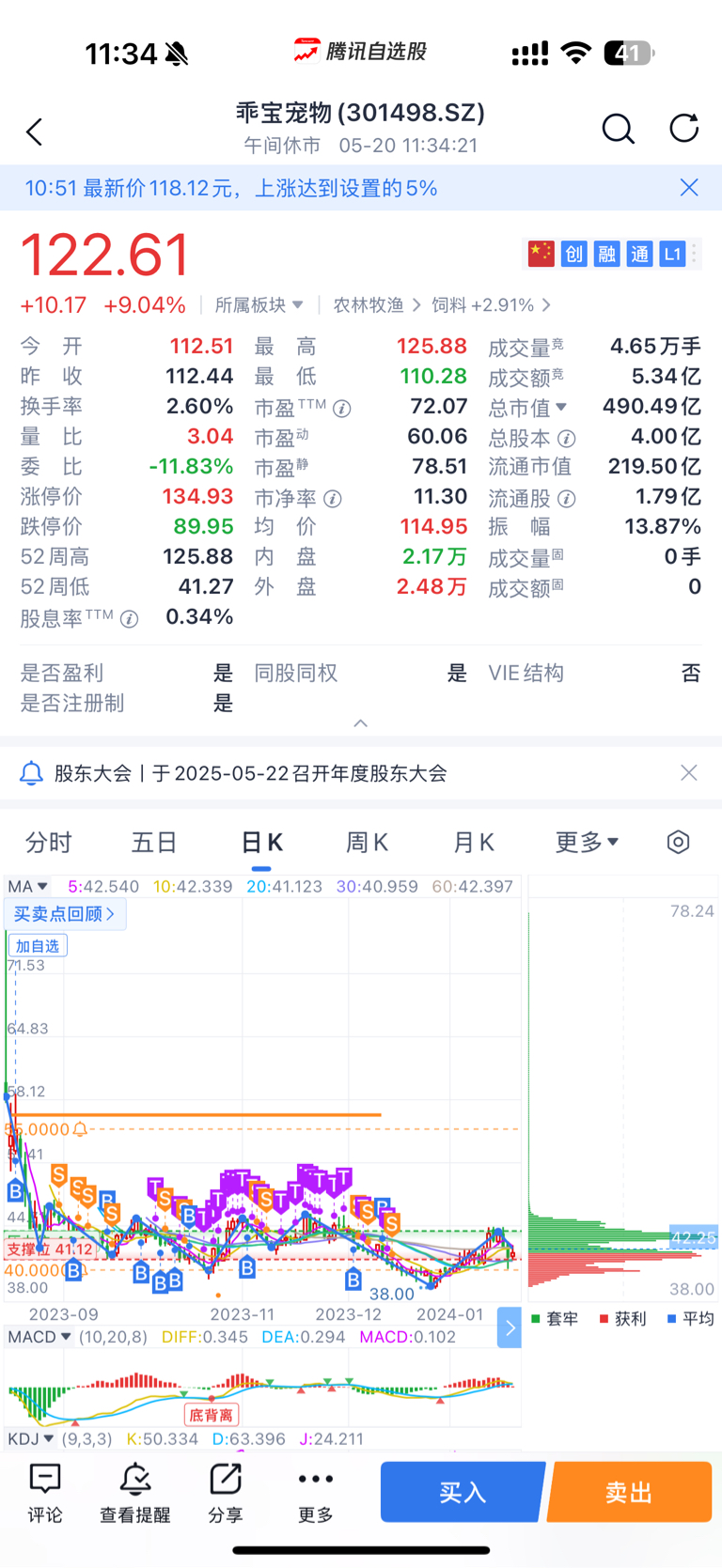
Task: Tap the 套牢 green legend swatch
Action: [536, 1319]
